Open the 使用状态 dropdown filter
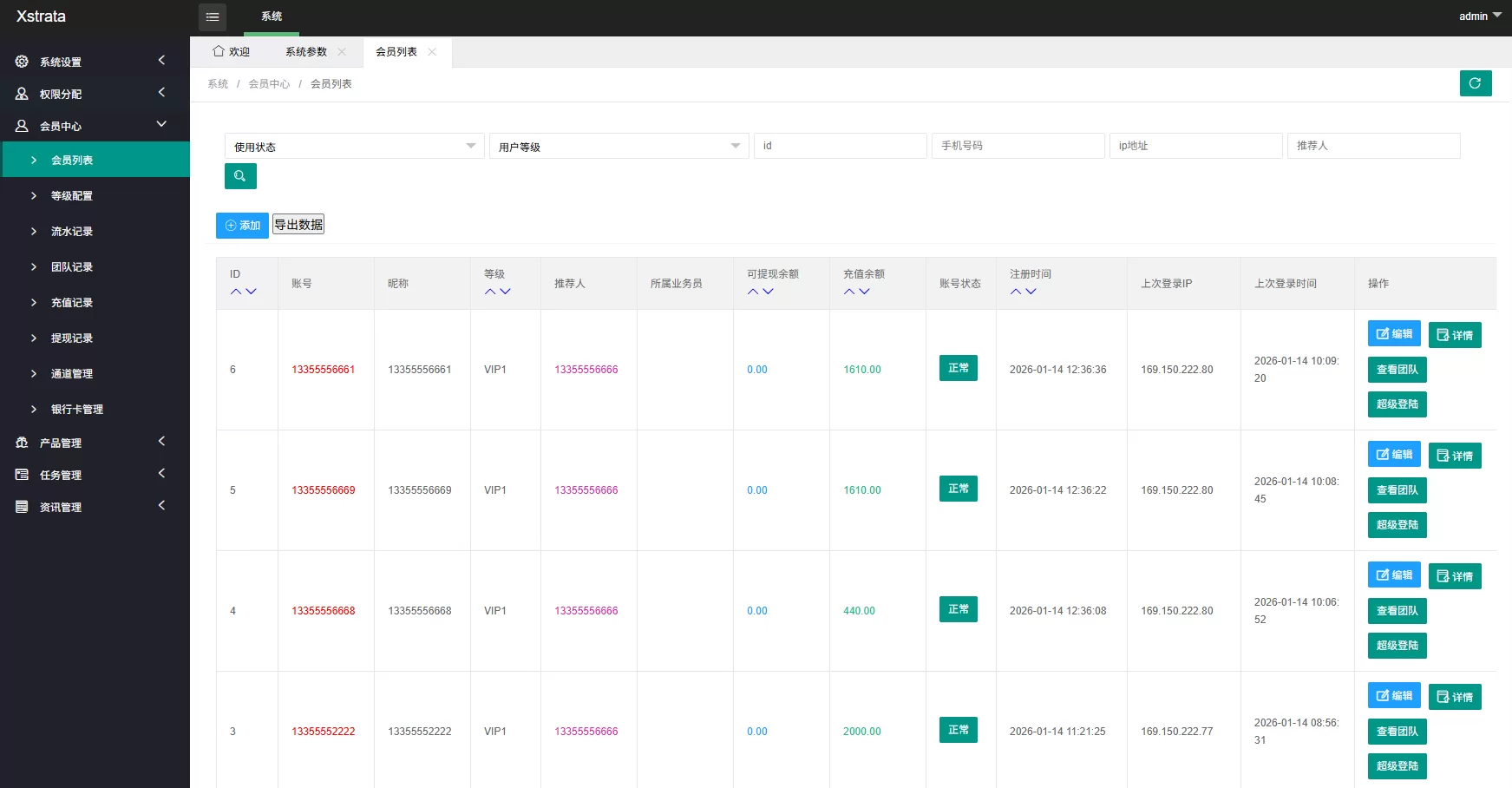 click(x=354, y=146)
